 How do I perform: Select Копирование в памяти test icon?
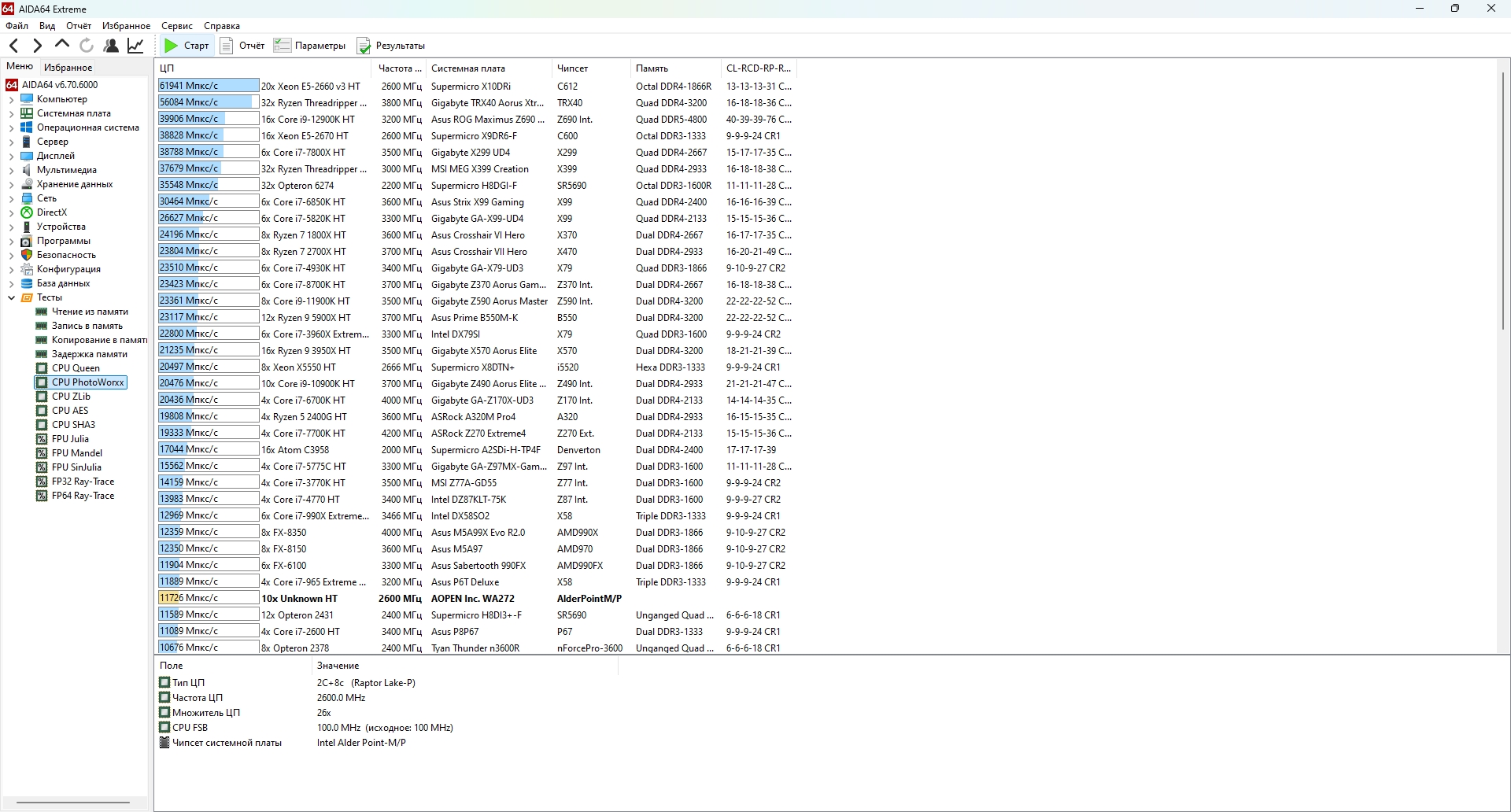(x=42, y=340)
